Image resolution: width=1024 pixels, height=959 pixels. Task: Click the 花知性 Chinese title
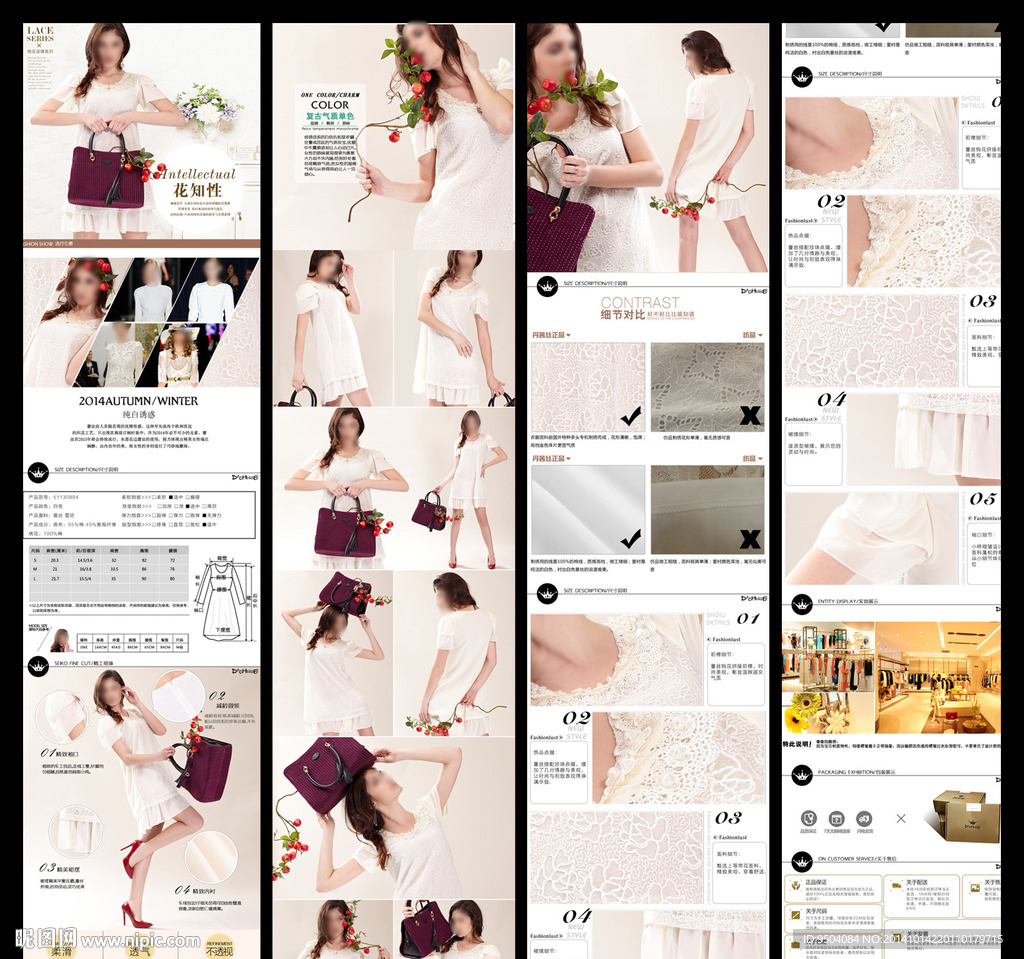[197, 191]
